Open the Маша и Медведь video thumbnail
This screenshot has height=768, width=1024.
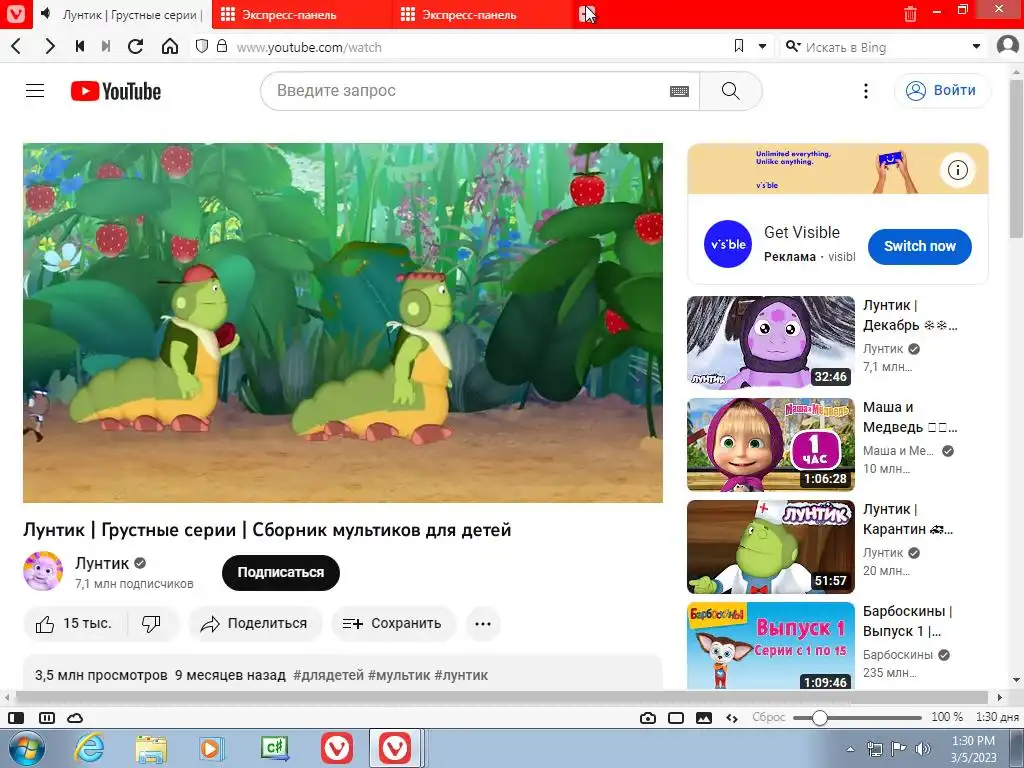click(771, 445)
